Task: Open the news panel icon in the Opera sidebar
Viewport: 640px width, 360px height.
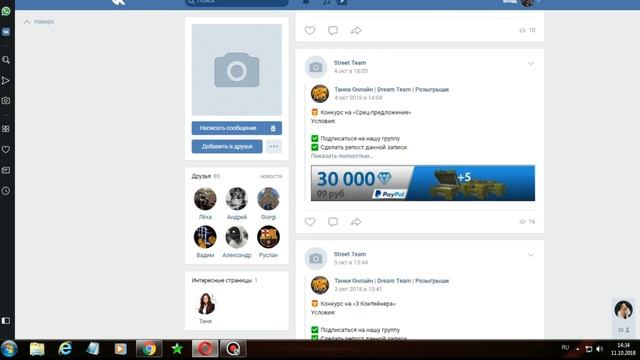Action: (x=6, y=170)
